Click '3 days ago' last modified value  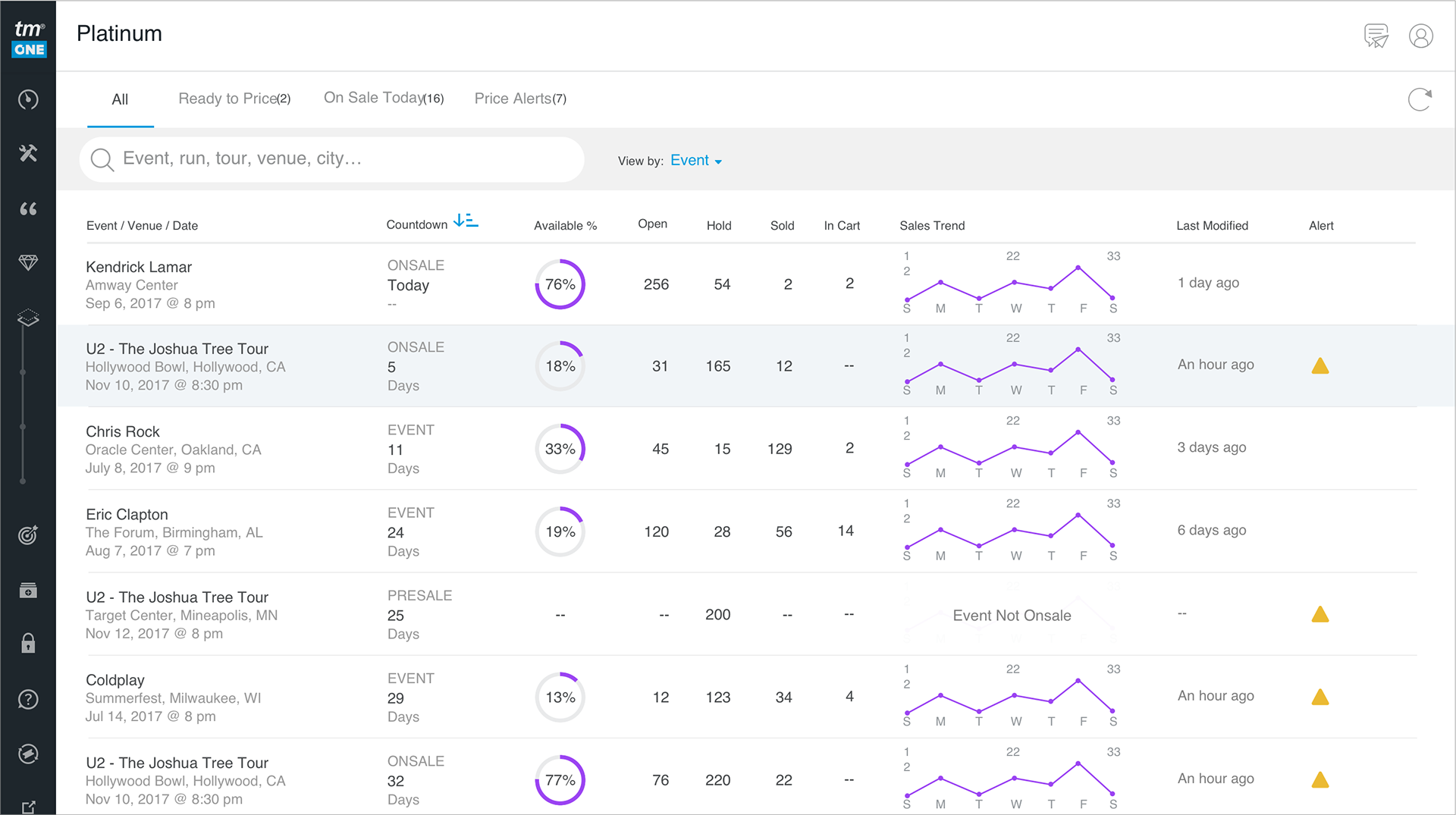(1211, 447)
